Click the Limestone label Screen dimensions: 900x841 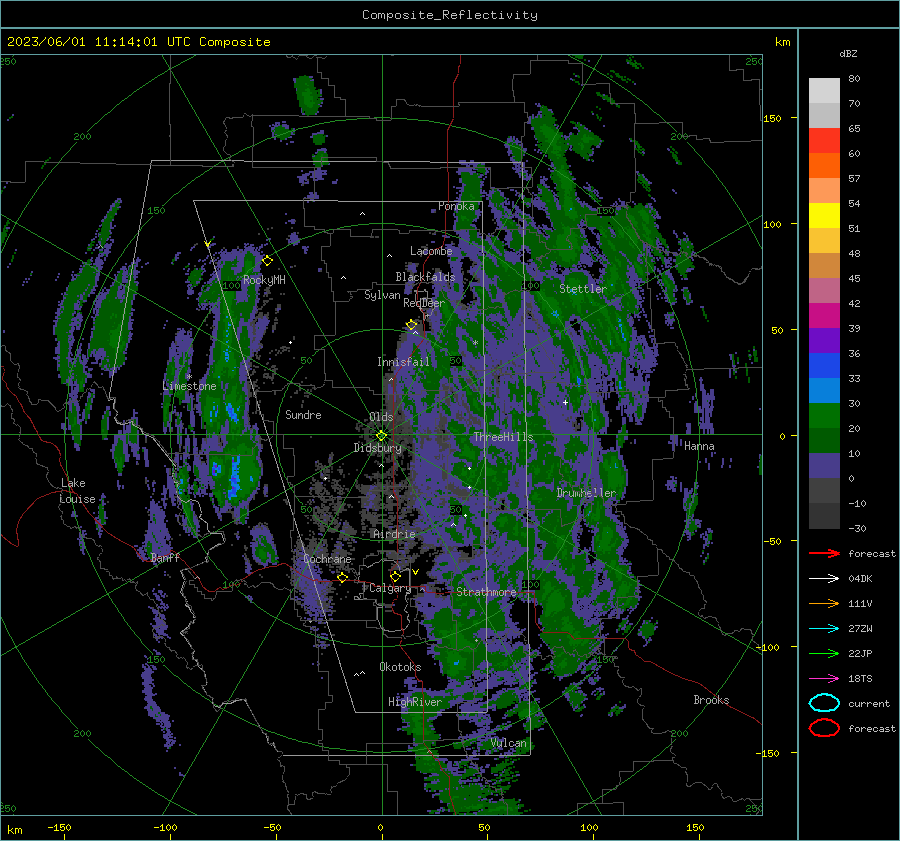point(189,386)
